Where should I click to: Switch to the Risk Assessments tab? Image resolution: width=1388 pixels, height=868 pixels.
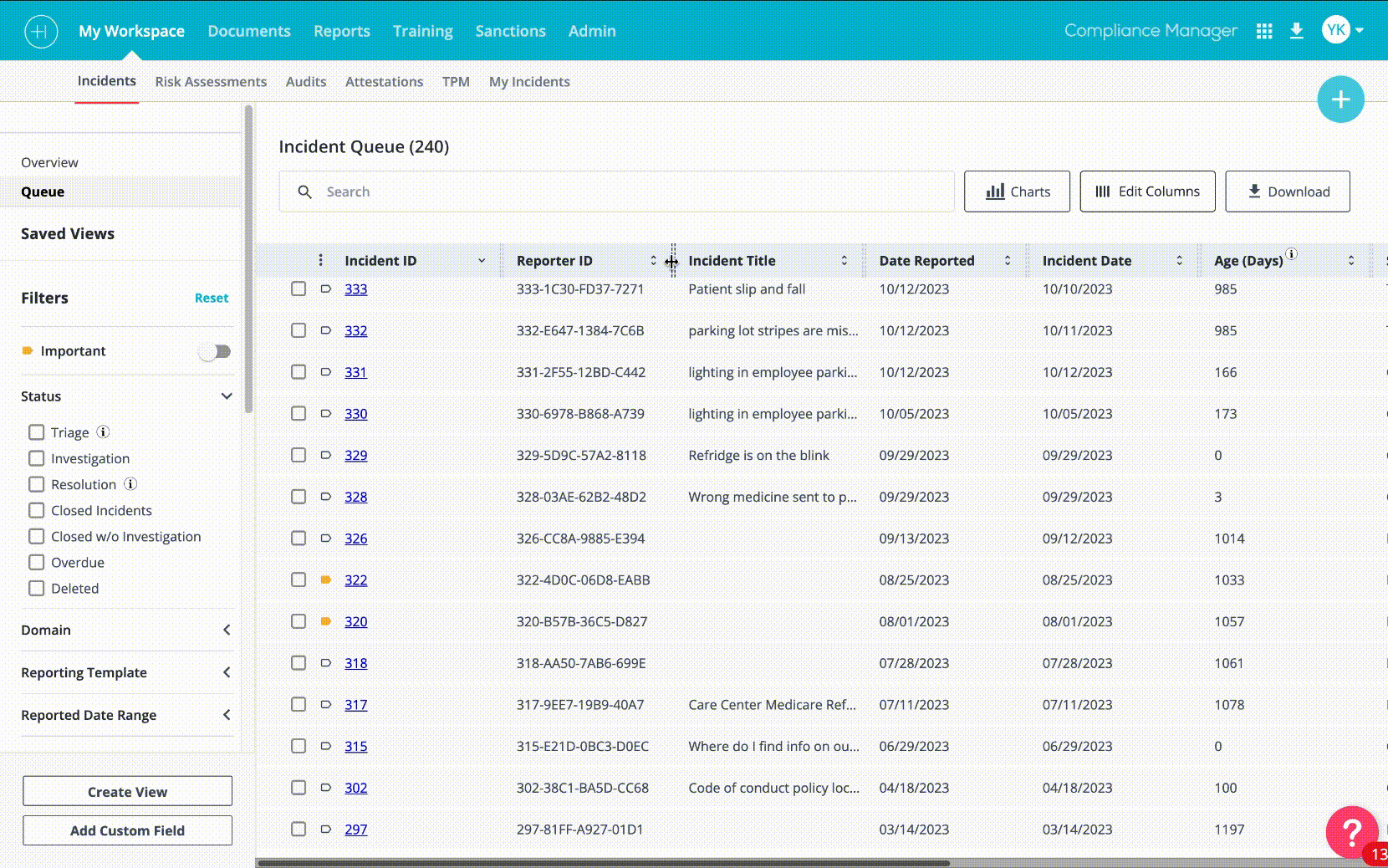[211, 81]
